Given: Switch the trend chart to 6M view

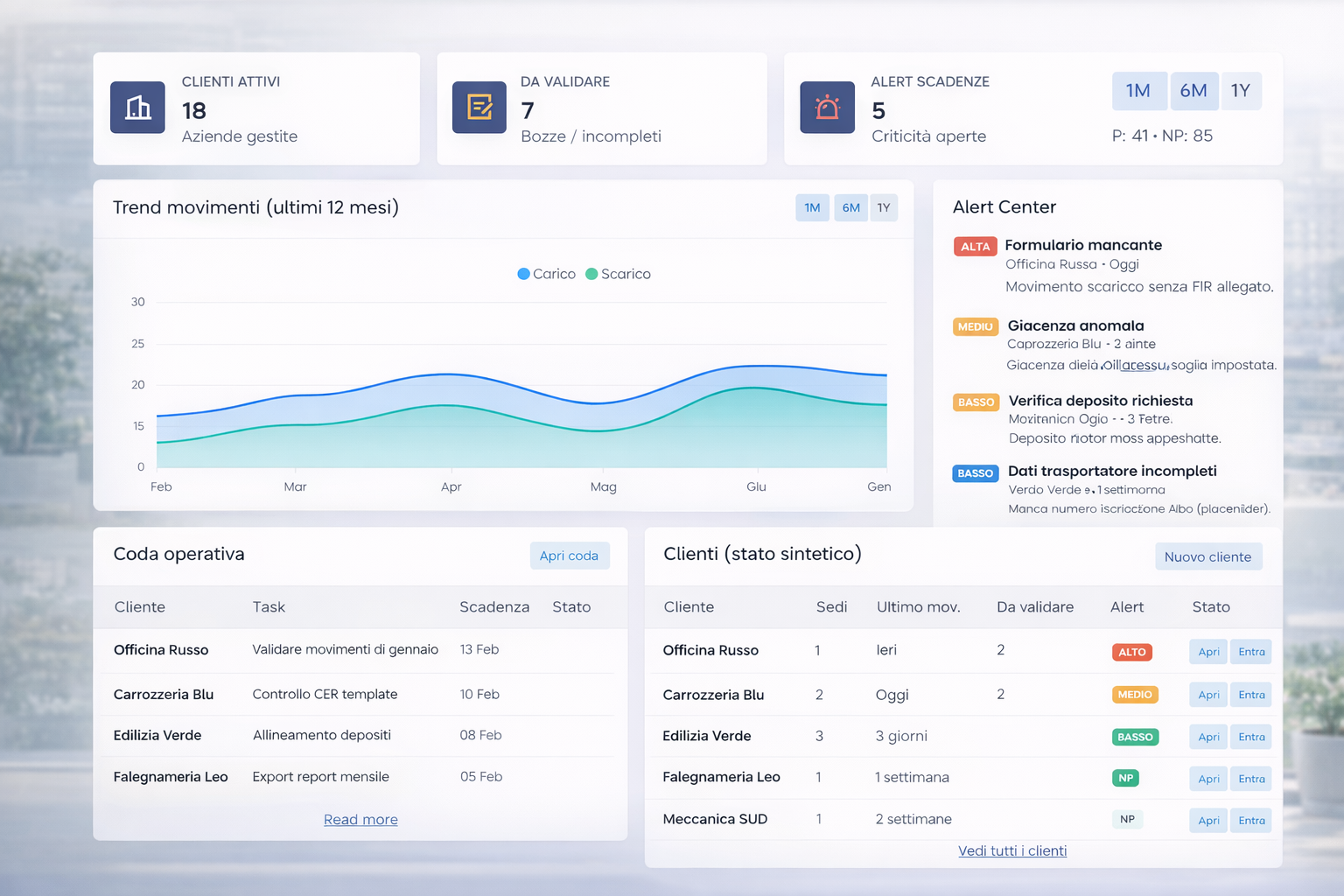Looking at the screenshot, I should pyautogui.click(x=850, y=207).
